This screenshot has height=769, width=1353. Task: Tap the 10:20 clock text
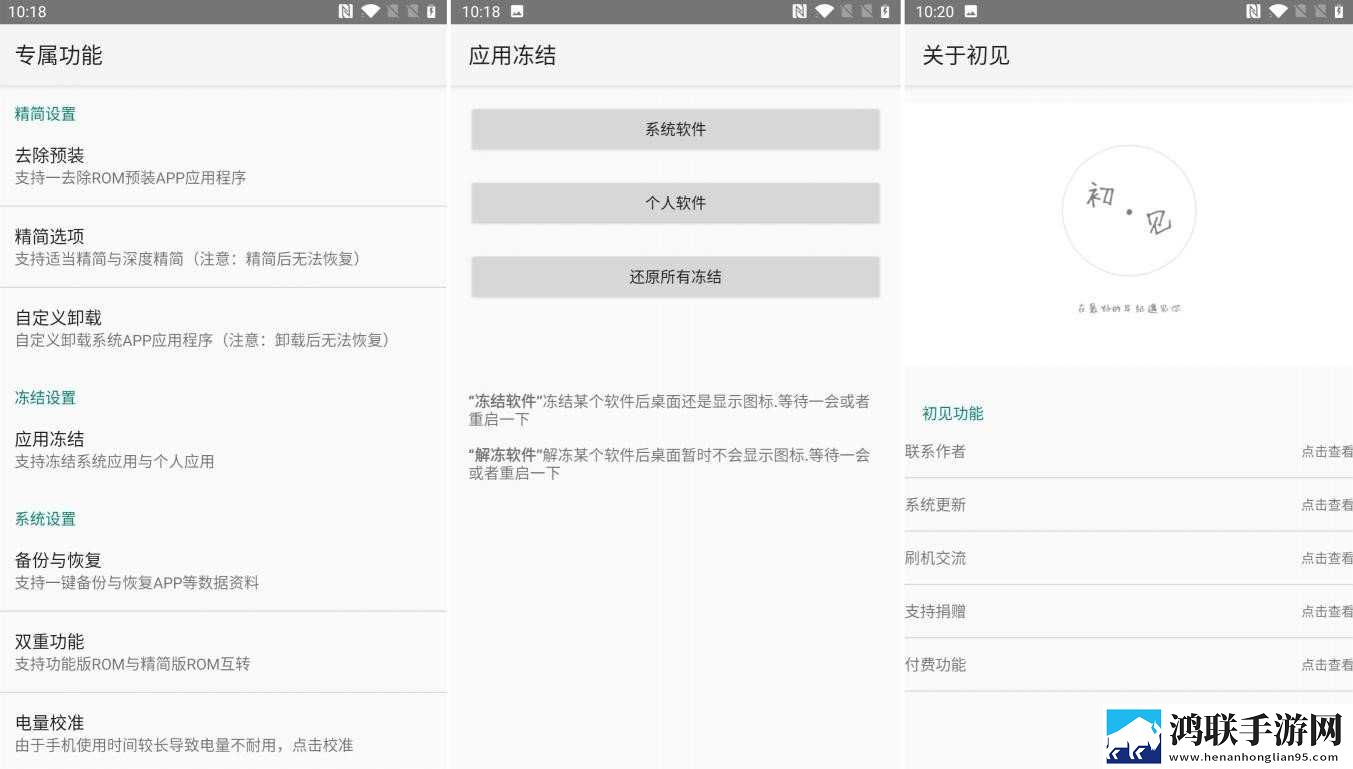pyautogui.click(x=935, y=12)
